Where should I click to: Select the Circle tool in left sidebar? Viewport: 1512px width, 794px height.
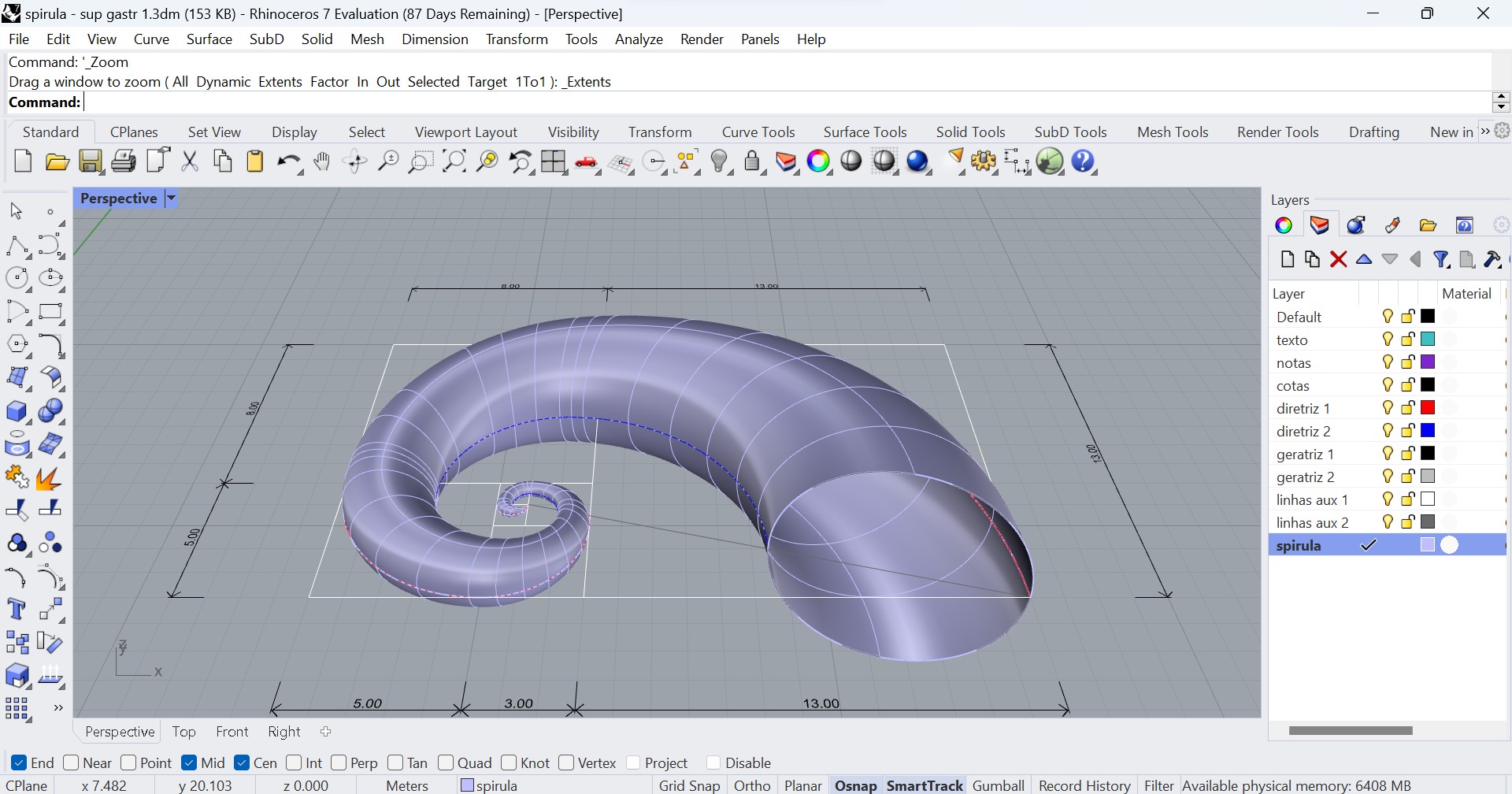click(17, 278)
